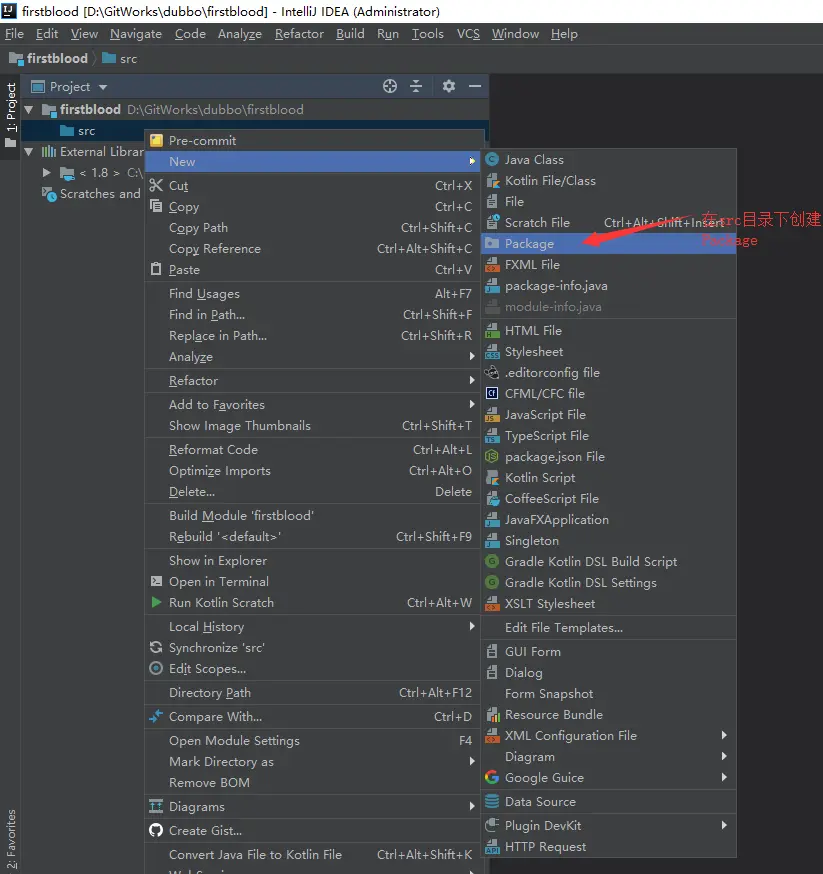The height and width of the screenshot is (874, 823).
Task: Select Build Module 'firstblood'
Action: [x=313, y=516]
